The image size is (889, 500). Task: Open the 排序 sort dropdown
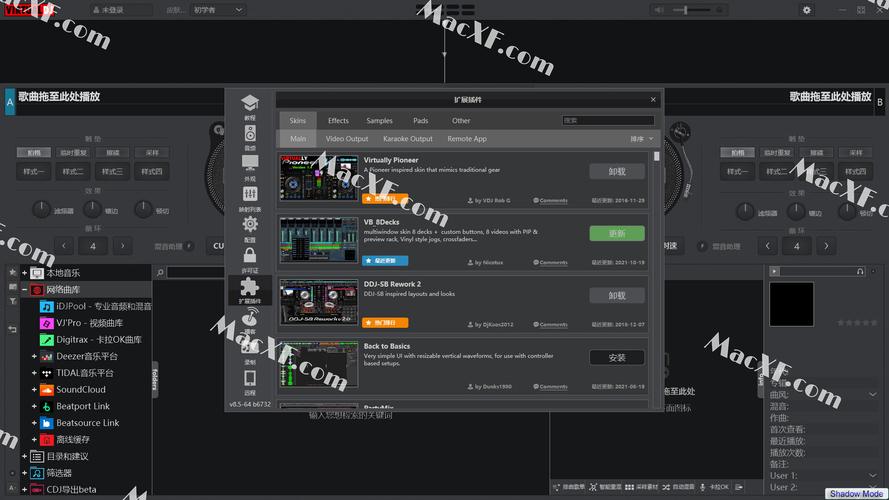pyautogui.click(x=642, y=139)
